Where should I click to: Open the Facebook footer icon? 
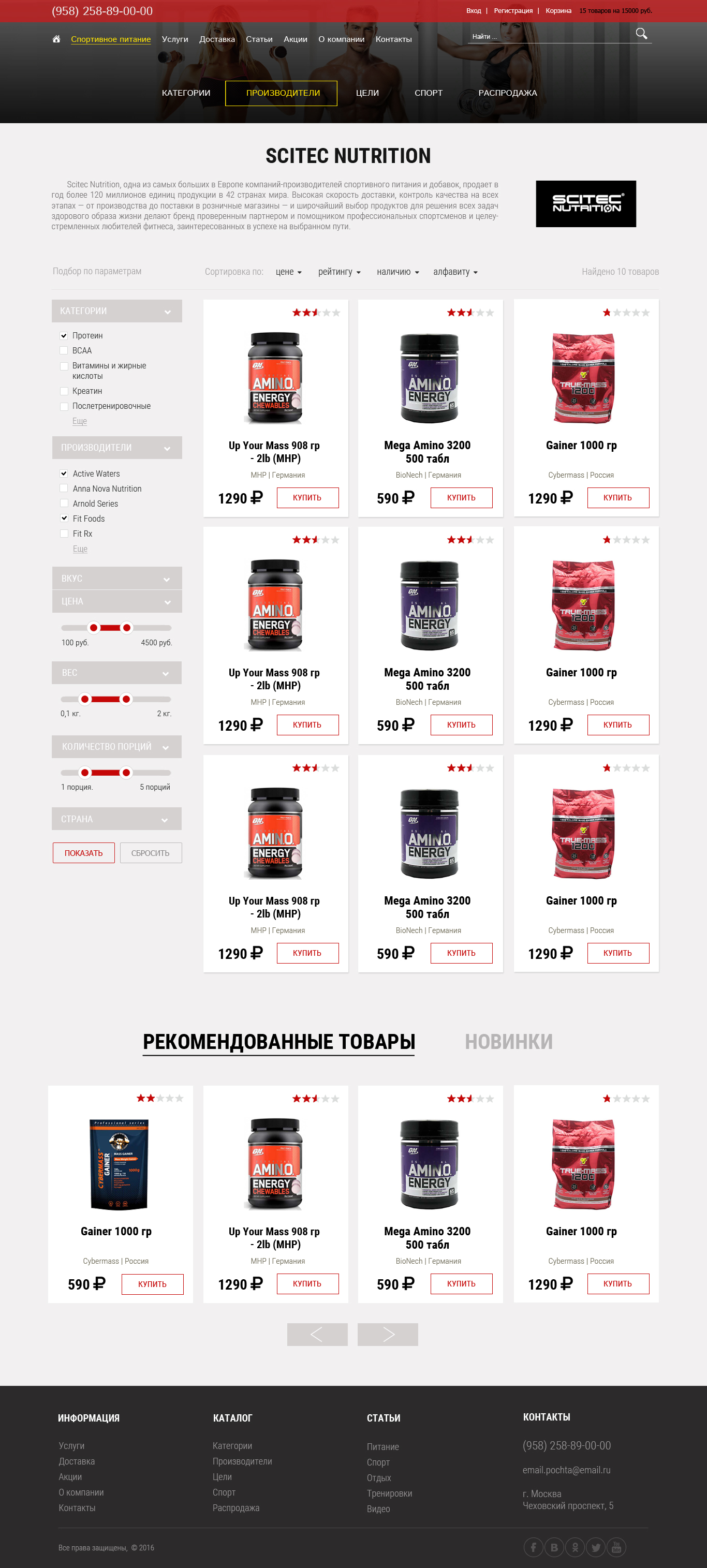(534, 1547)
